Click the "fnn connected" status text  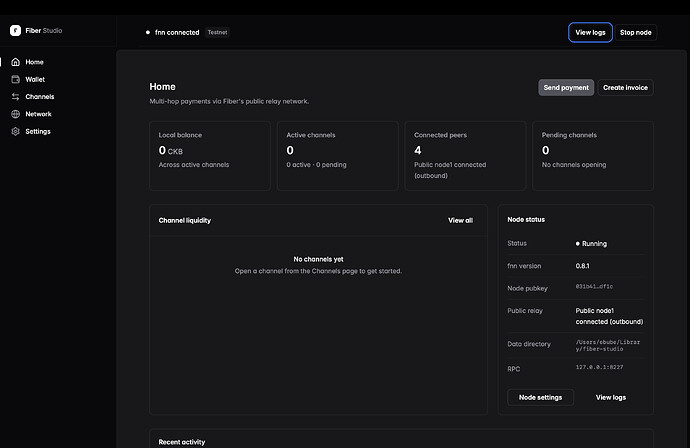click(x=177, y=33)
